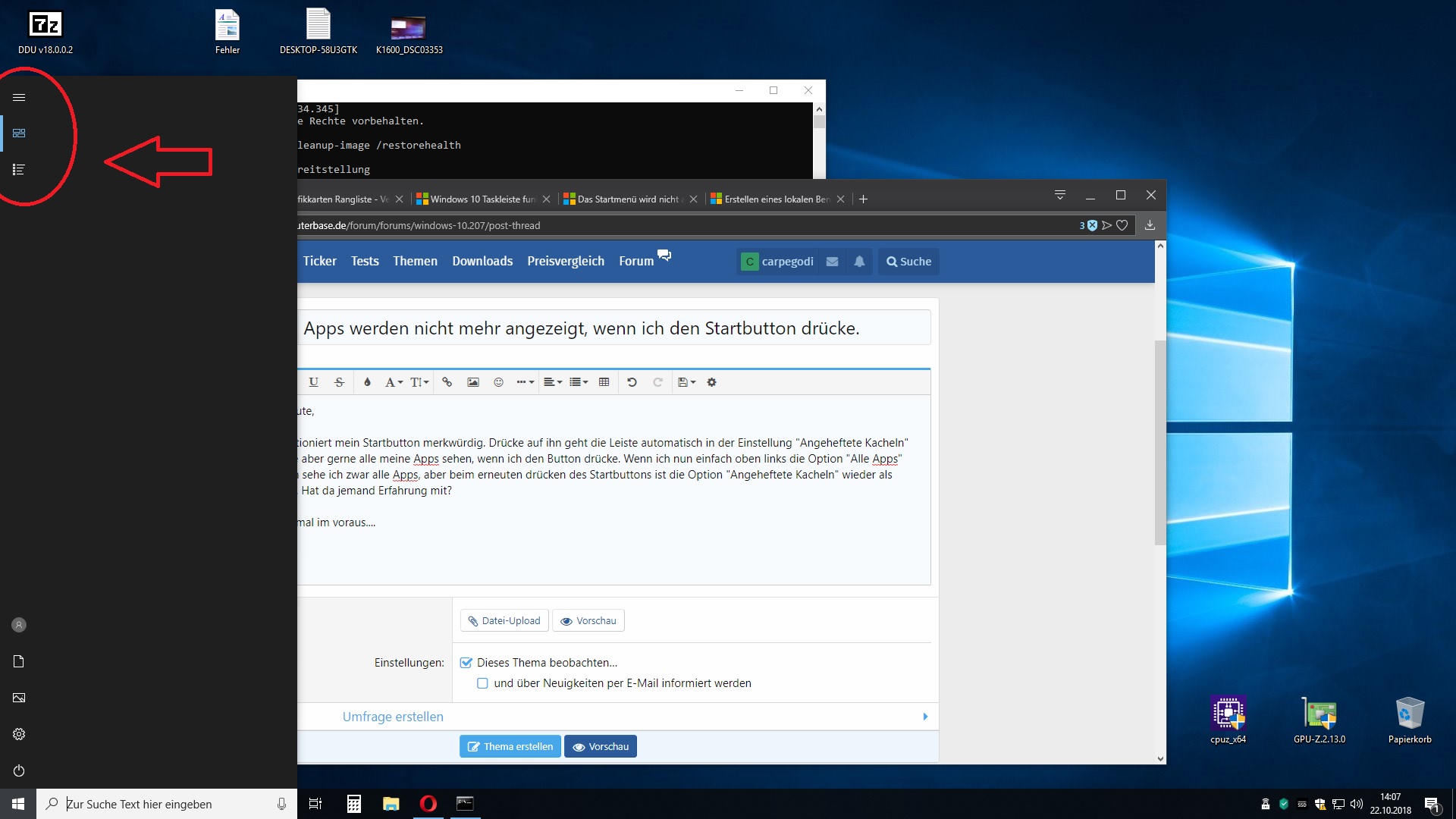The width and height of the screenshot is (1456, 819).
Task: Uncheck Dieses Thema beobachten checkbox
Action: pos(466,663)
